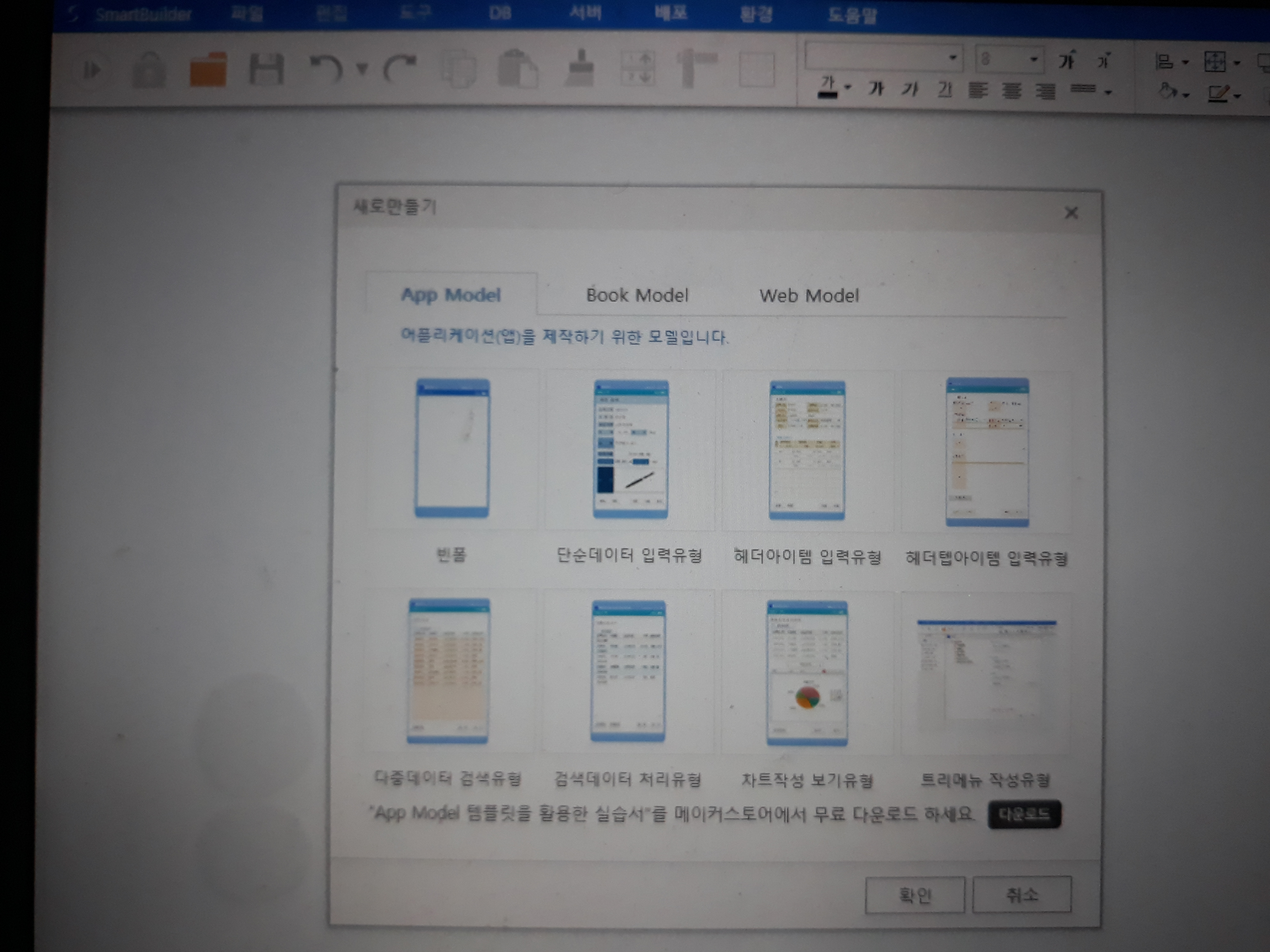
Task: Expand the grid sizing dropdown arrow
Action: [1237, 63]
